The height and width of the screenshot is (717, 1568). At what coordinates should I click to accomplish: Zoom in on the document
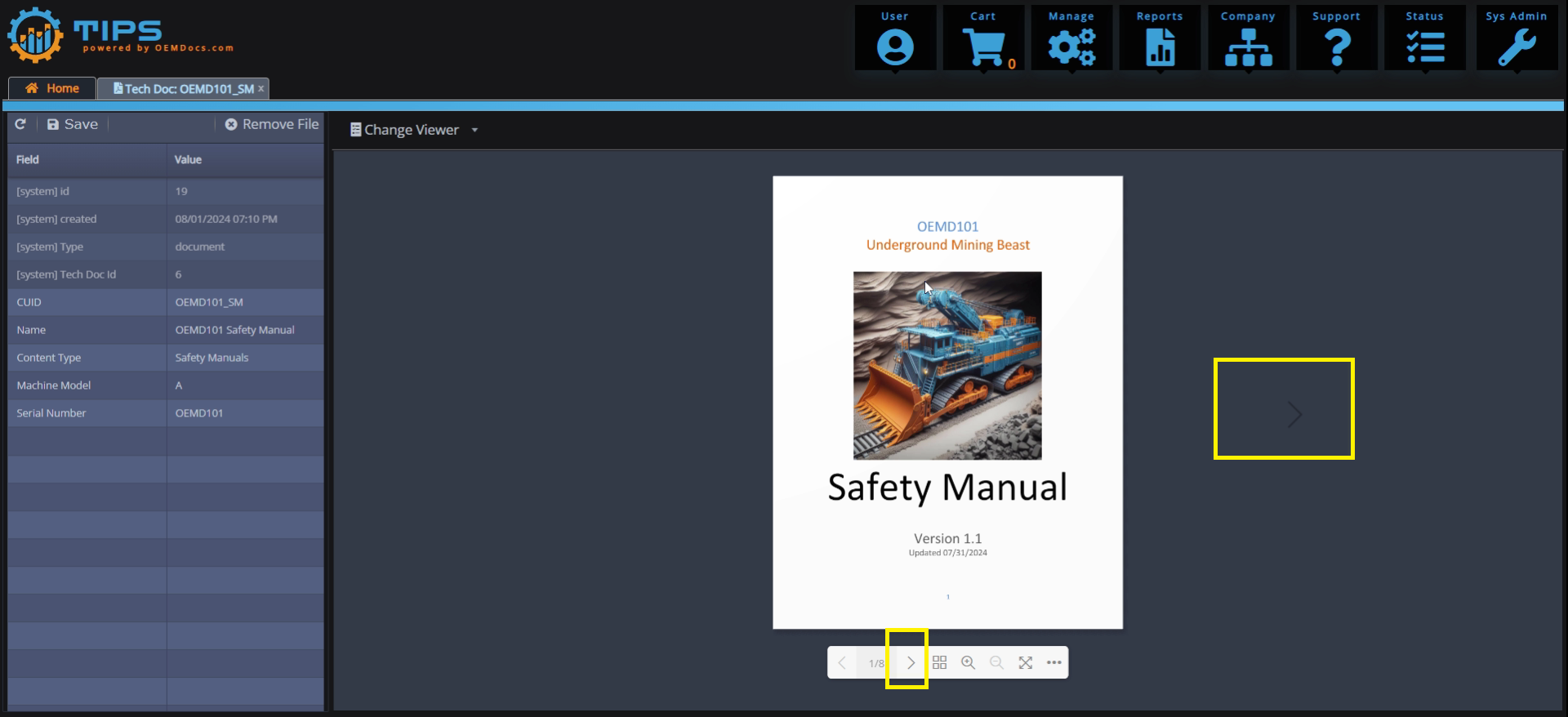point(968,662)
